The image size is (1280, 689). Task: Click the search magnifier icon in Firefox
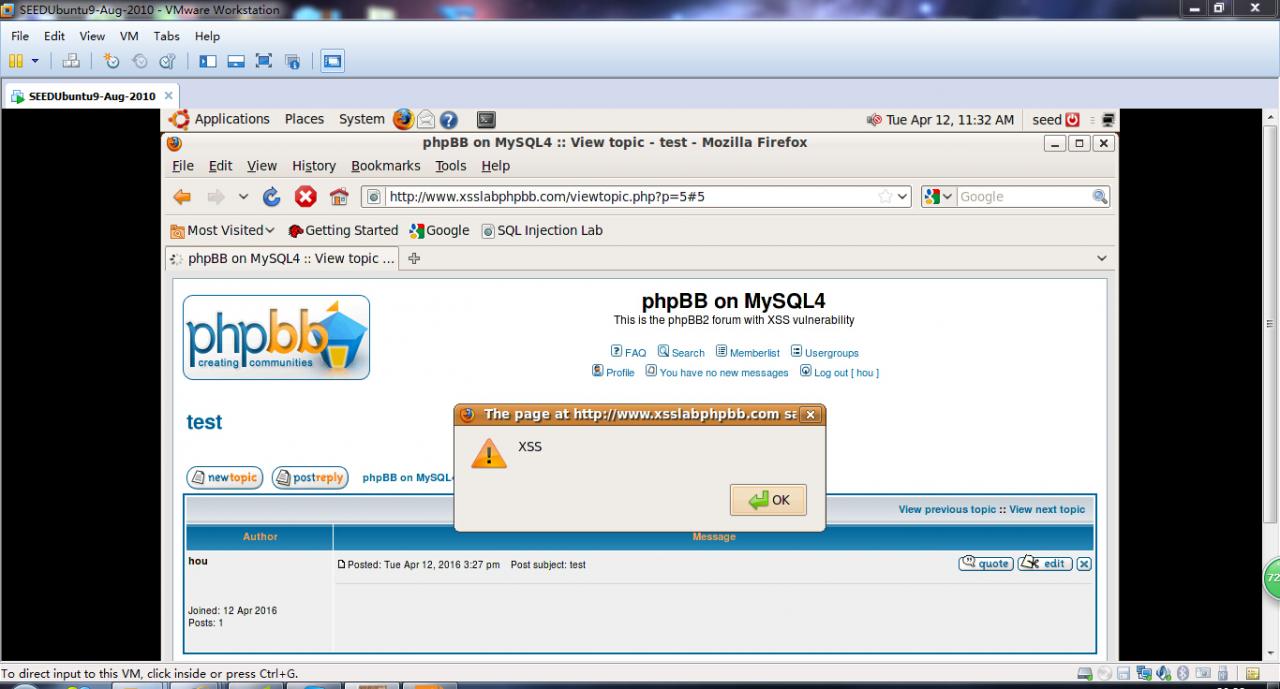click(1100, 197)
